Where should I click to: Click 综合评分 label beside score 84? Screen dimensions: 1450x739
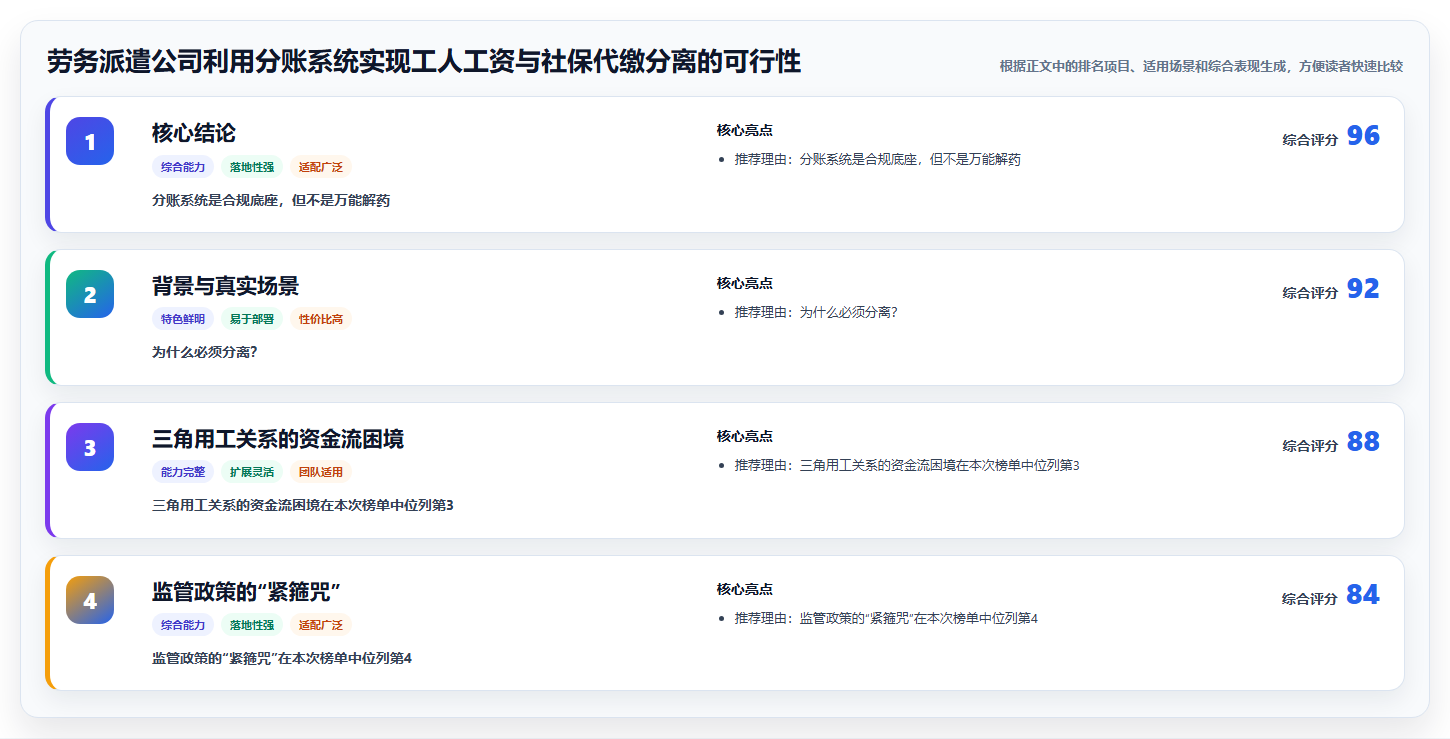[1310, 599]
